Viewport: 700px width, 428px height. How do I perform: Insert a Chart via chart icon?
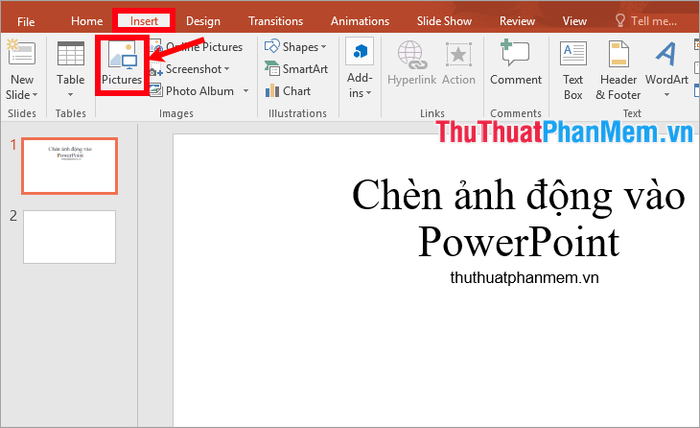272,91
